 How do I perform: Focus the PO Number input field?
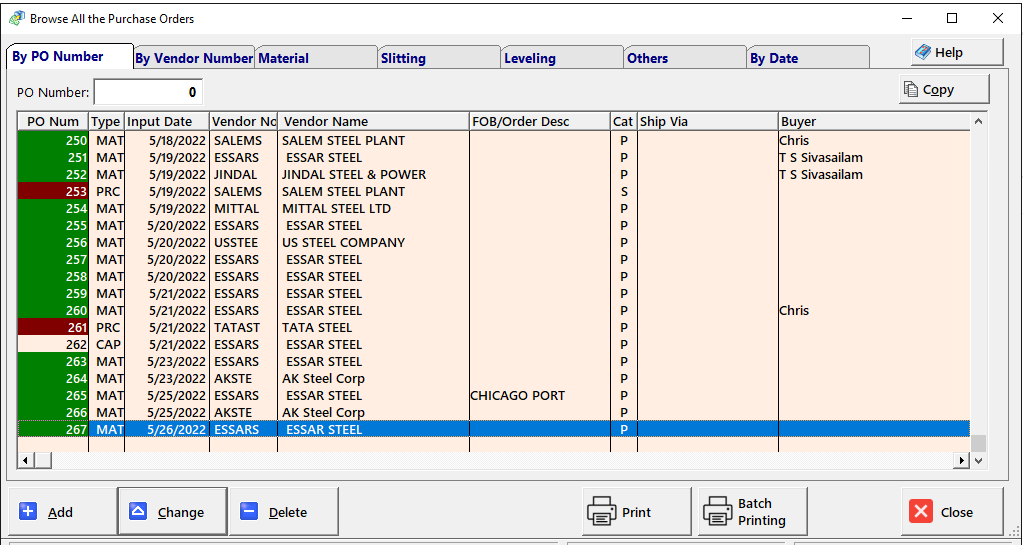coord(148,92)
